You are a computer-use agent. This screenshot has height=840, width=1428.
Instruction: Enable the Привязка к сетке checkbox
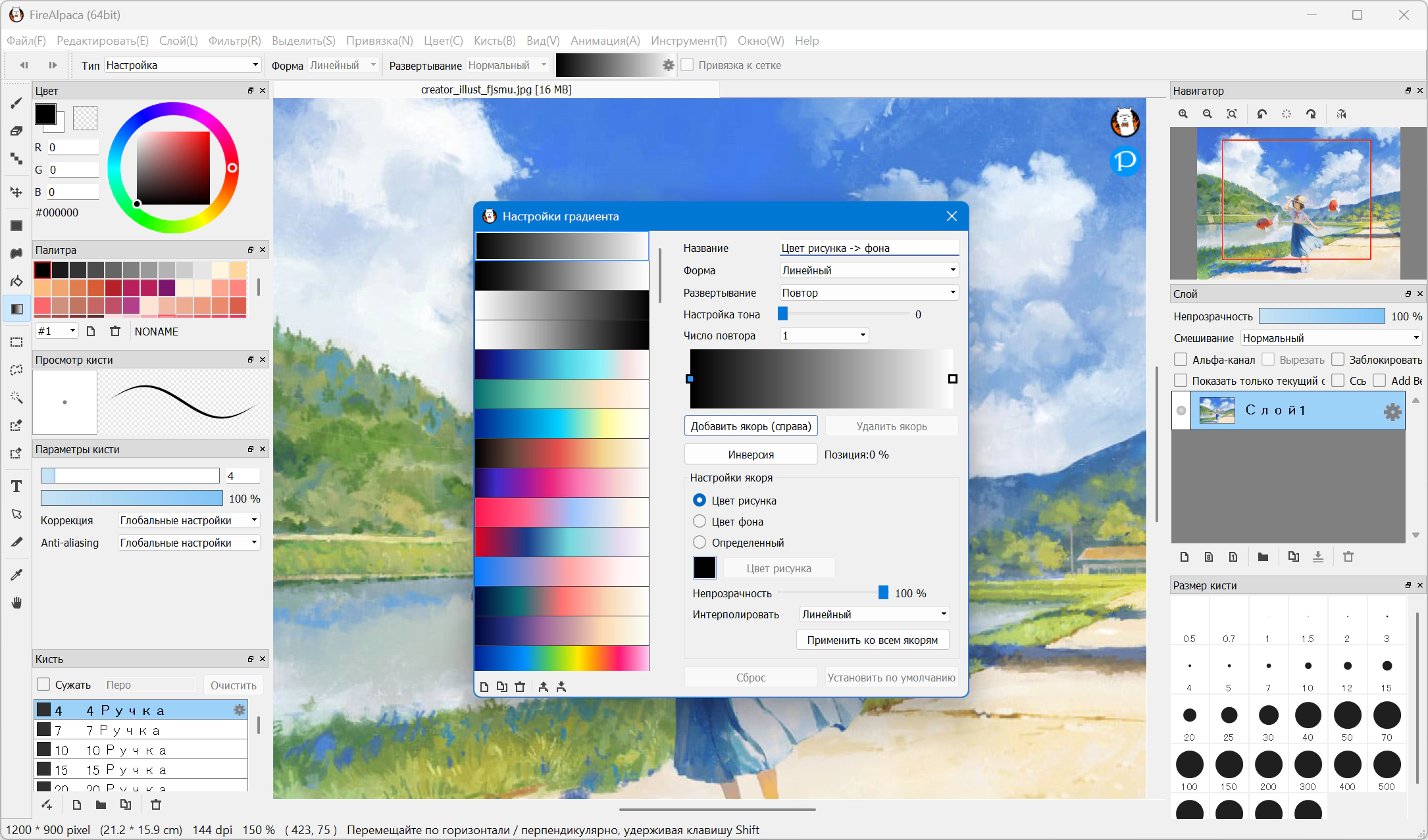click(x=687, y=65)
